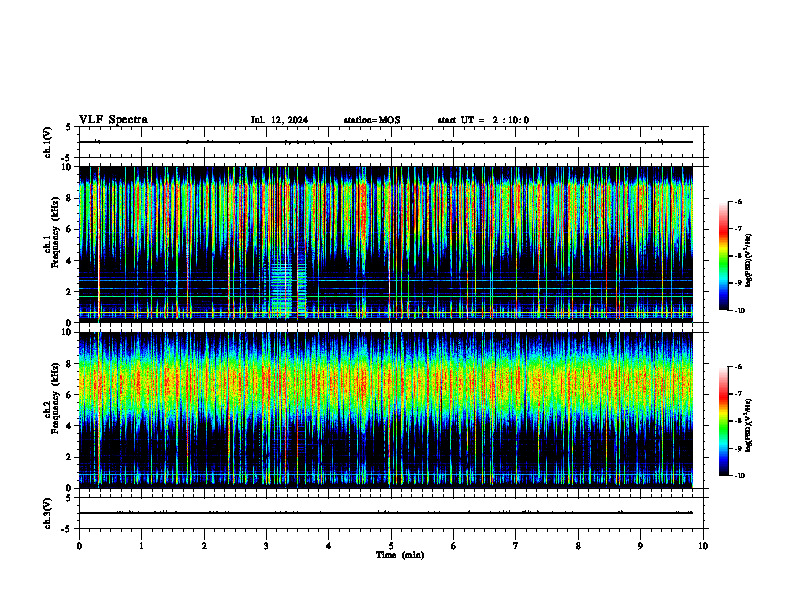This screenshot has width=792, height=612.
Task: Click the -6 label on ch.1 color bar
Action: point(738,201)
